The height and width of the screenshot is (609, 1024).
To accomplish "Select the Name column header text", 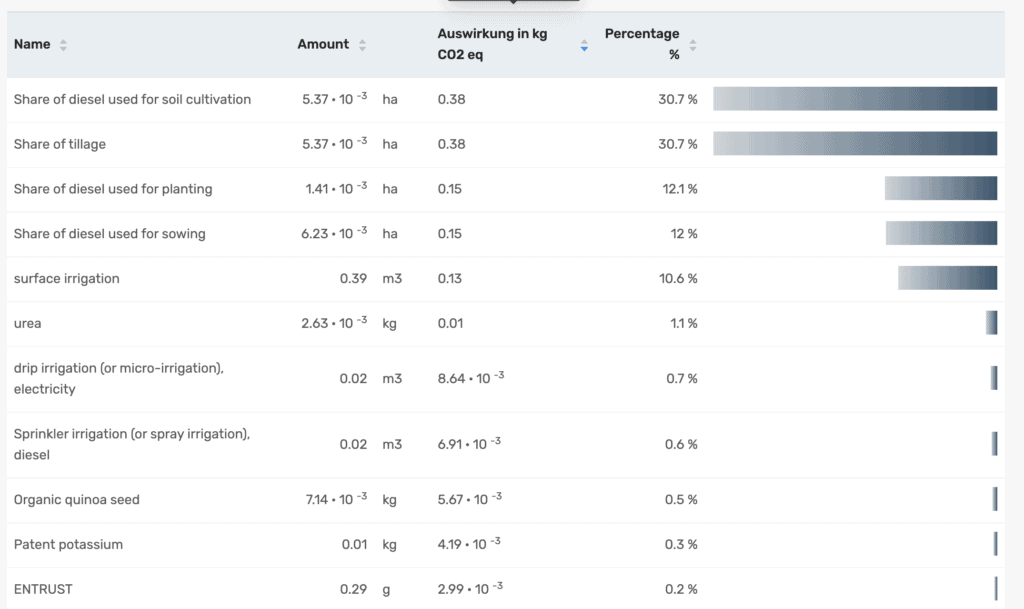I will [x=32, y=44].
